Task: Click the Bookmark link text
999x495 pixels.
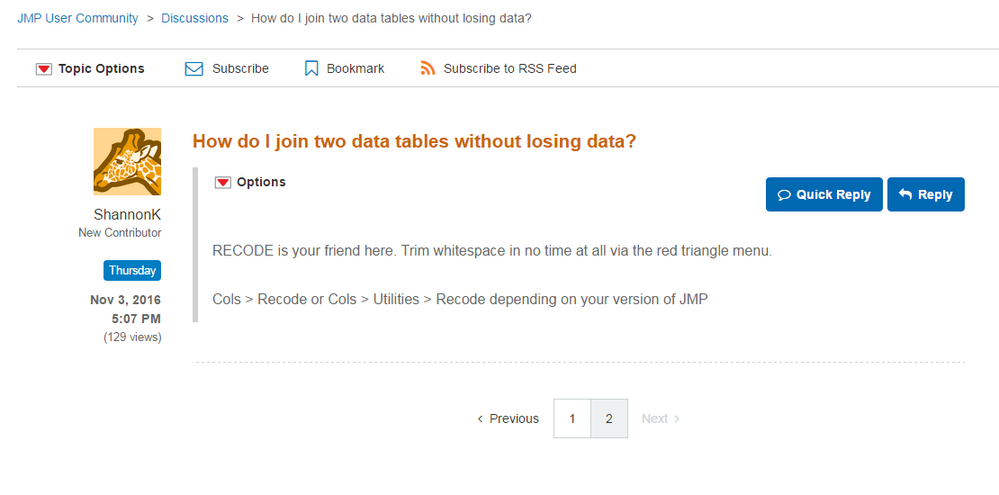Action: [x=355, y=69]
